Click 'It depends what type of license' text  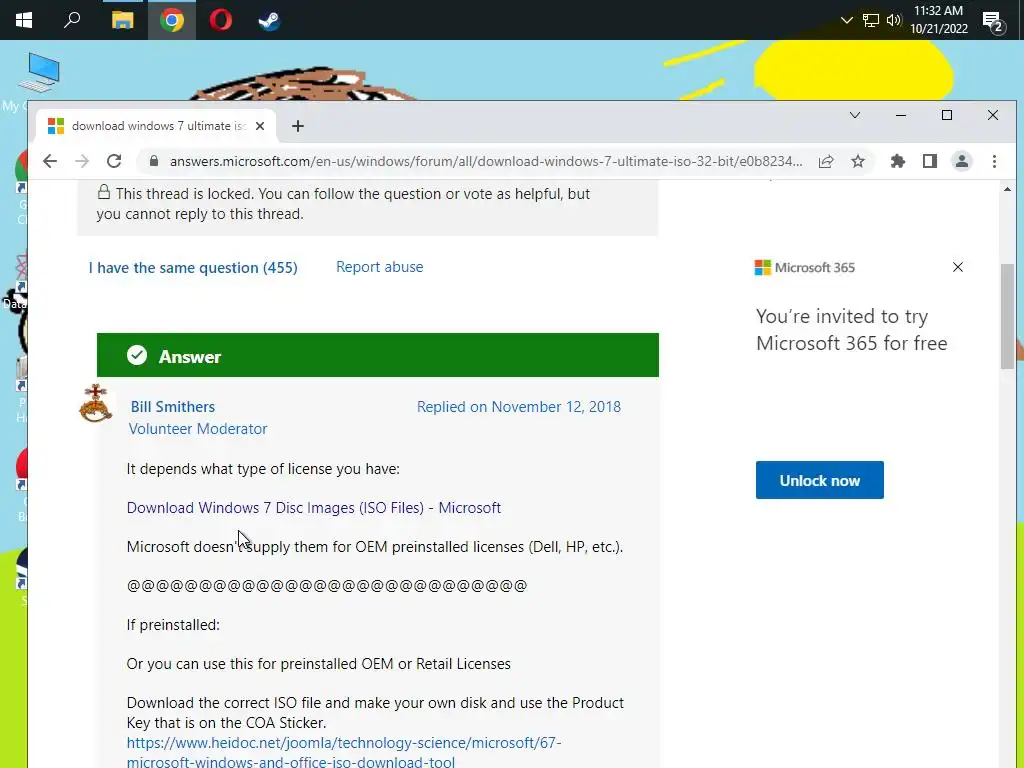[263, 469]
